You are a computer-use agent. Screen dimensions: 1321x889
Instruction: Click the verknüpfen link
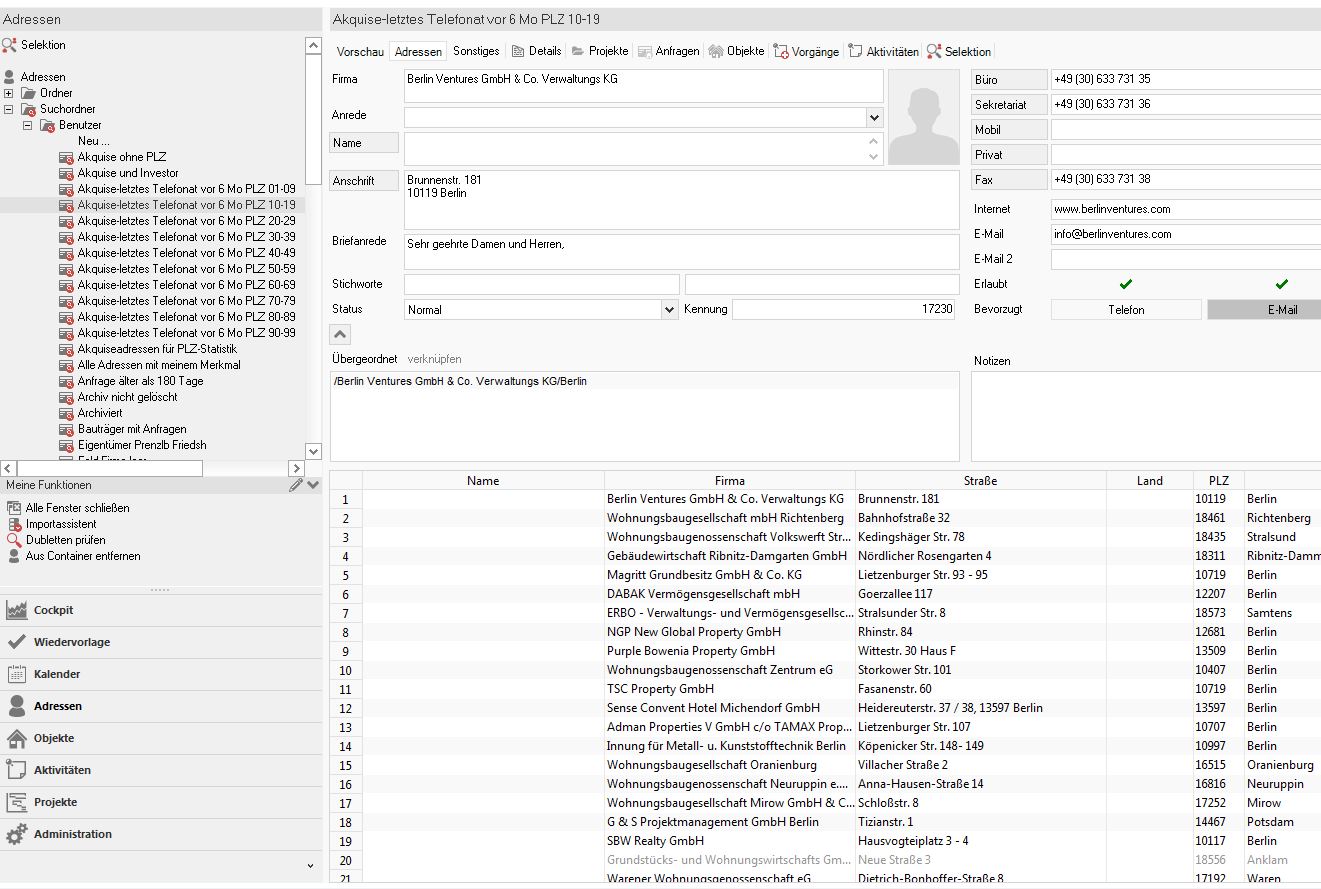pyautogui.click(x=434, y=359)
